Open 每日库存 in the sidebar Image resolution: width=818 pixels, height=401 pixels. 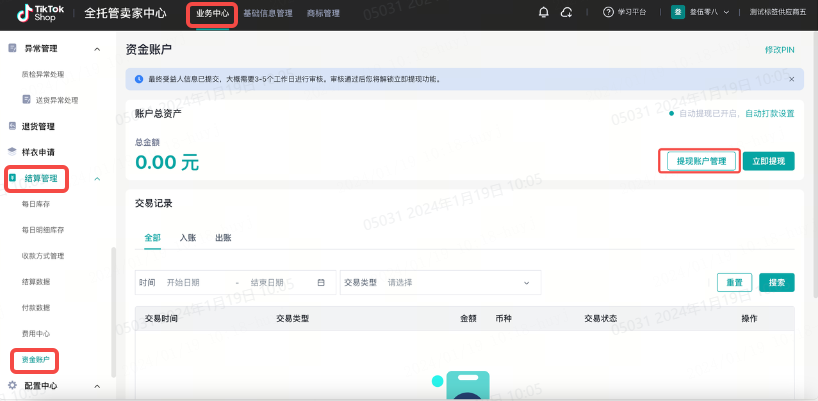(35, 204)
